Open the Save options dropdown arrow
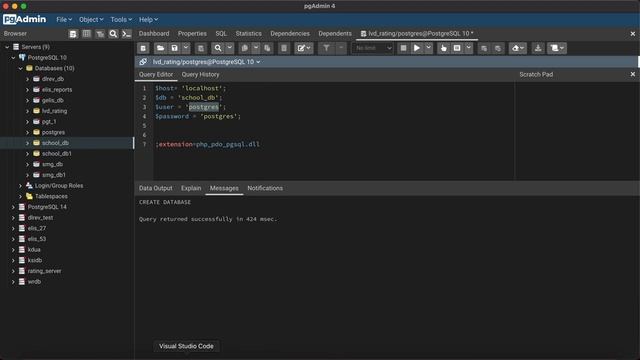 (x=186, y=48)
